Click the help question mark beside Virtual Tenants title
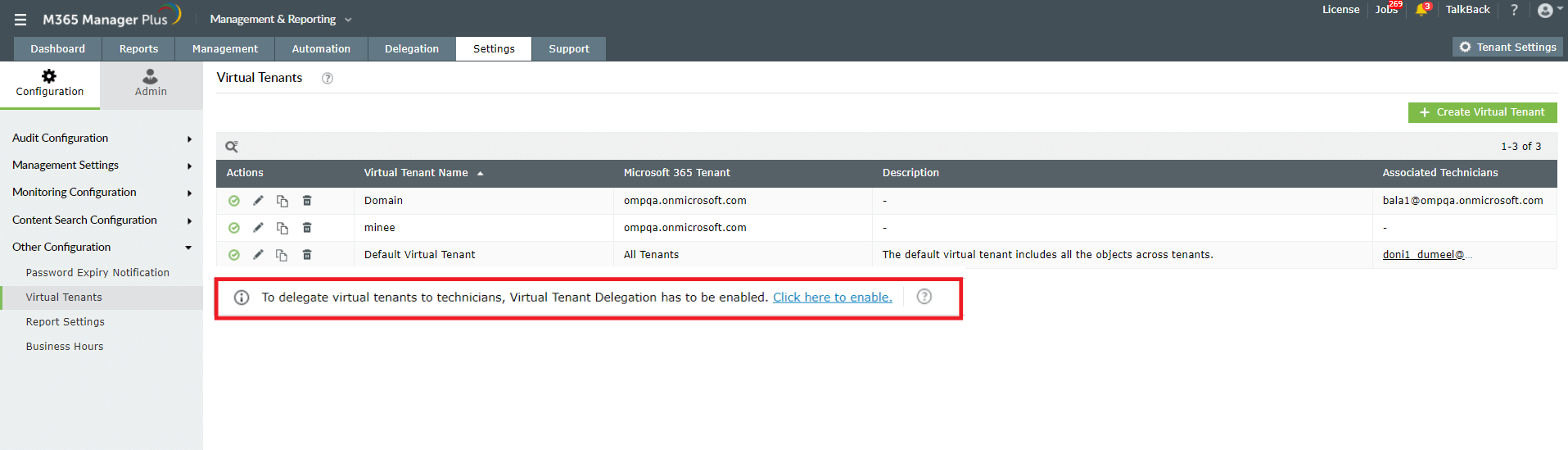This screenshot has width=1568, height=450. click(x=328, y=79)
